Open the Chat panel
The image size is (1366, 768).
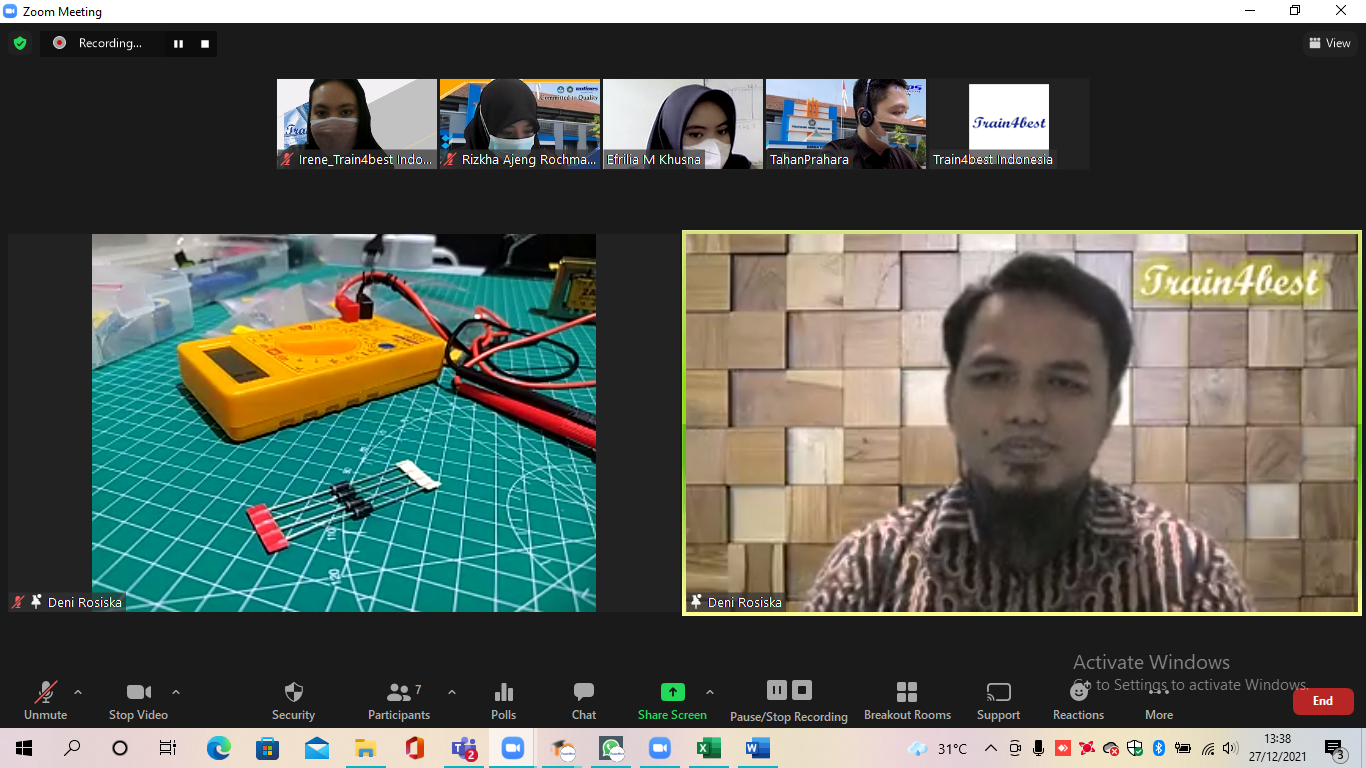pos(584,693)
